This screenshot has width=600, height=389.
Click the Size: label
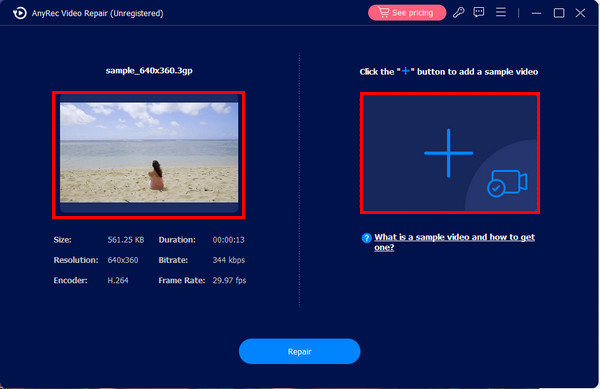(62, 240)
